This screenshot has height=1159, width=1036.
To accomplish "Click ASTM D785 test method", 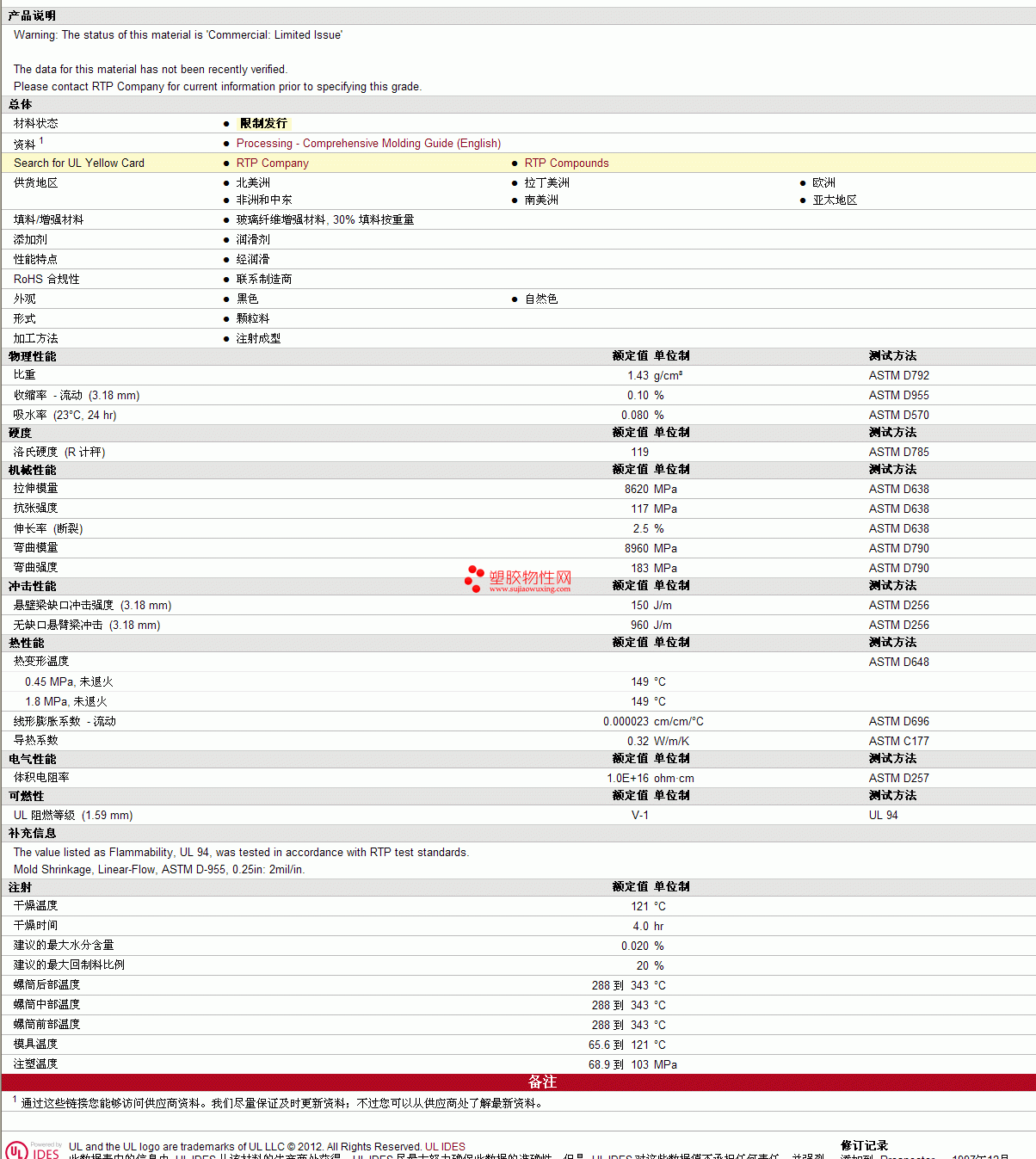I will tap(899, 453).
